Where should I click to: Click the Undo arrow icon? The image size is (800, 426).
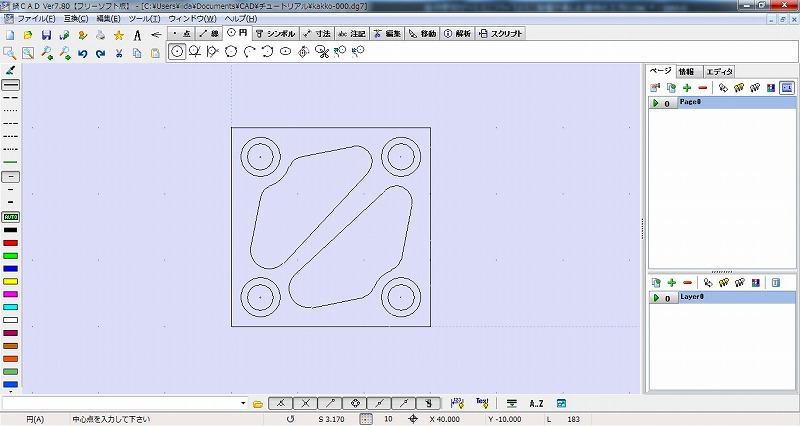[x=82, y=52]
